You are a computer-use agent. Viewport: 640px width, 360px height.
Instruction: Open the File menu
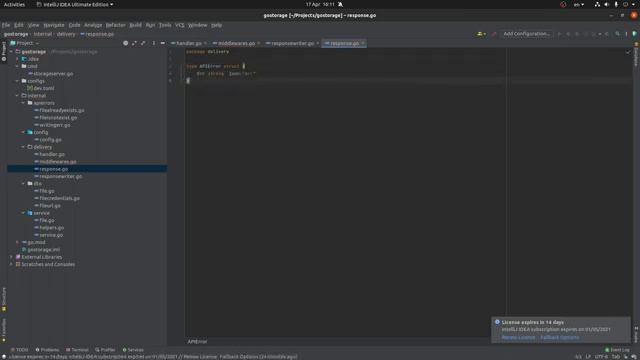click(x=6, y=25)
